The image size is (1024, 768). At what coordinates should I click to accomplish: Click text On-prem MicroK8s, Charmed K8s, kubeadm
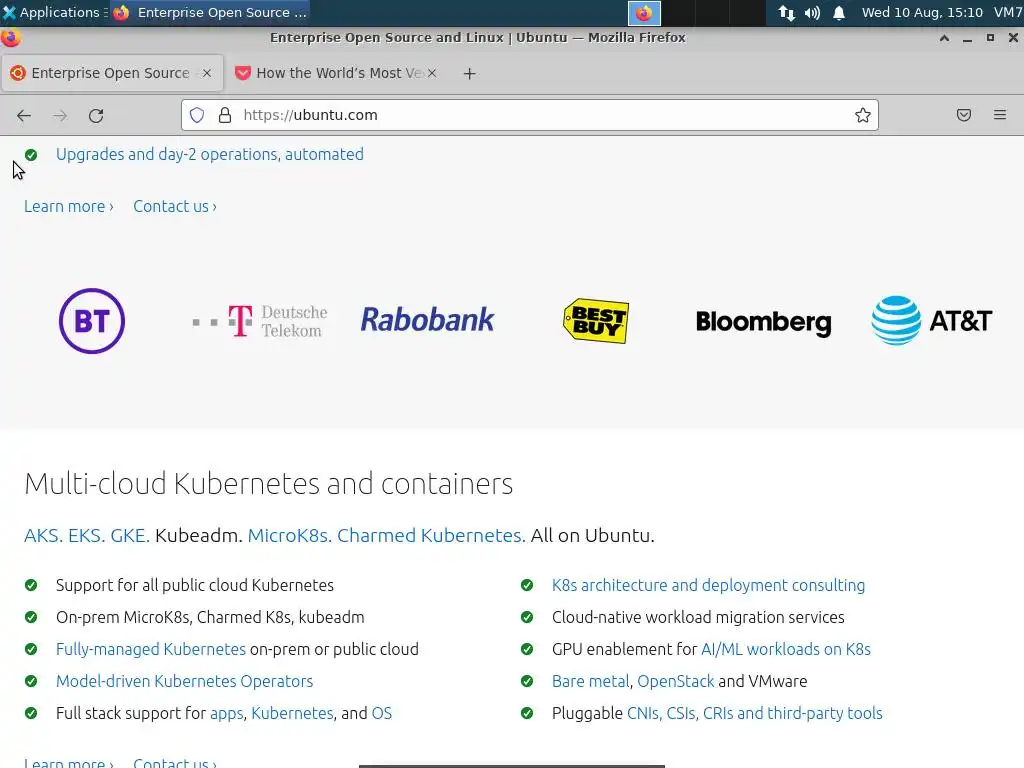pyautogui.click(x=210, y=617)
